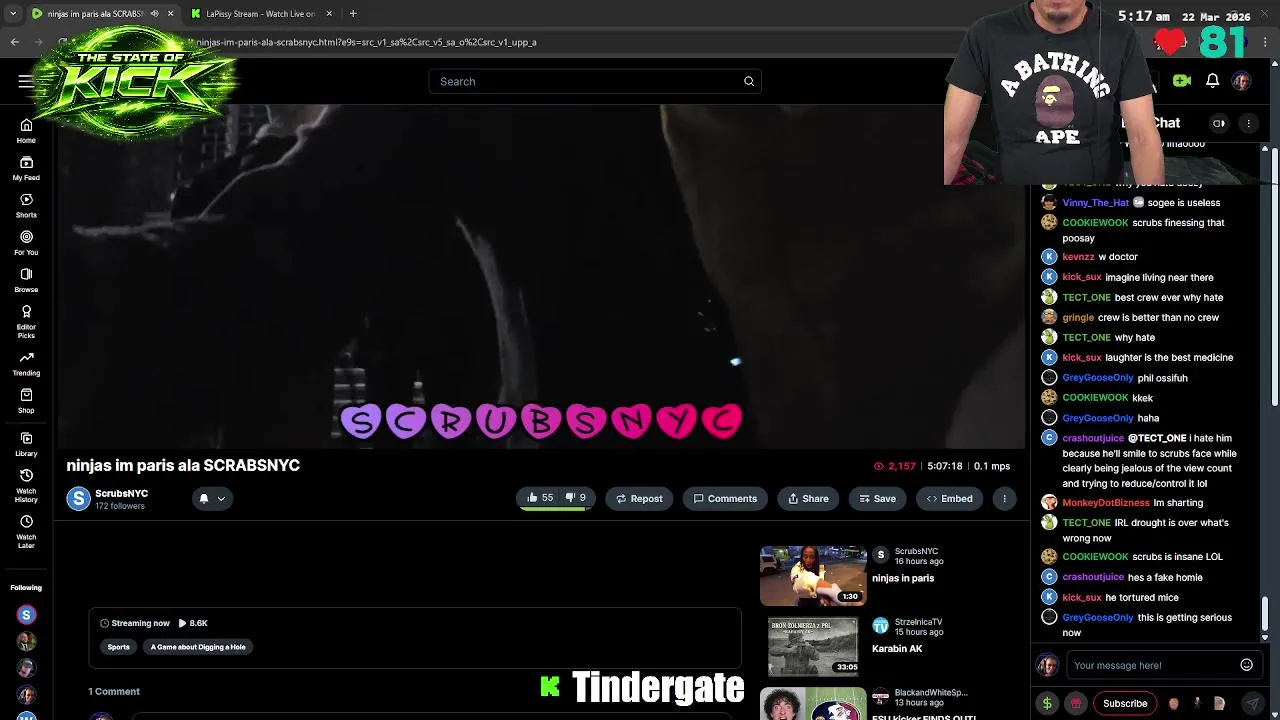Send the chat message with paper-plane icon
Image resolution: width=1280 pixels, height=720 pixels.
[1253, 703]
